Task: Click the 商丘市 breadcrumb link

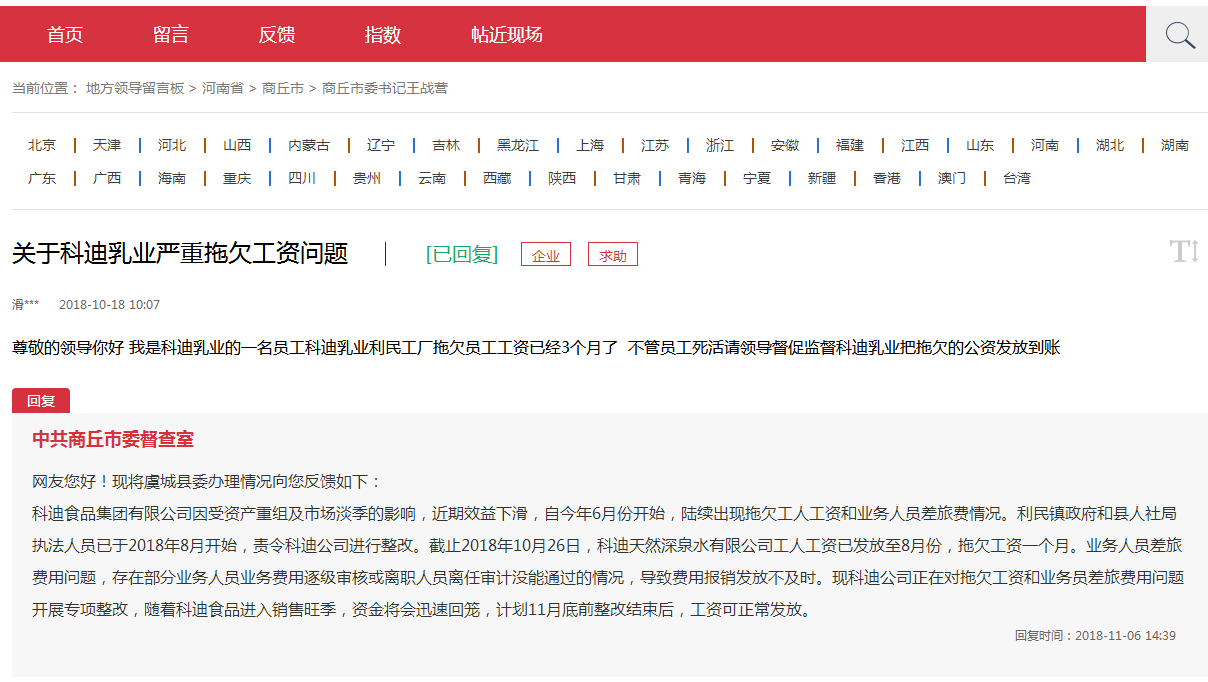Action: (x=283, y=88)
